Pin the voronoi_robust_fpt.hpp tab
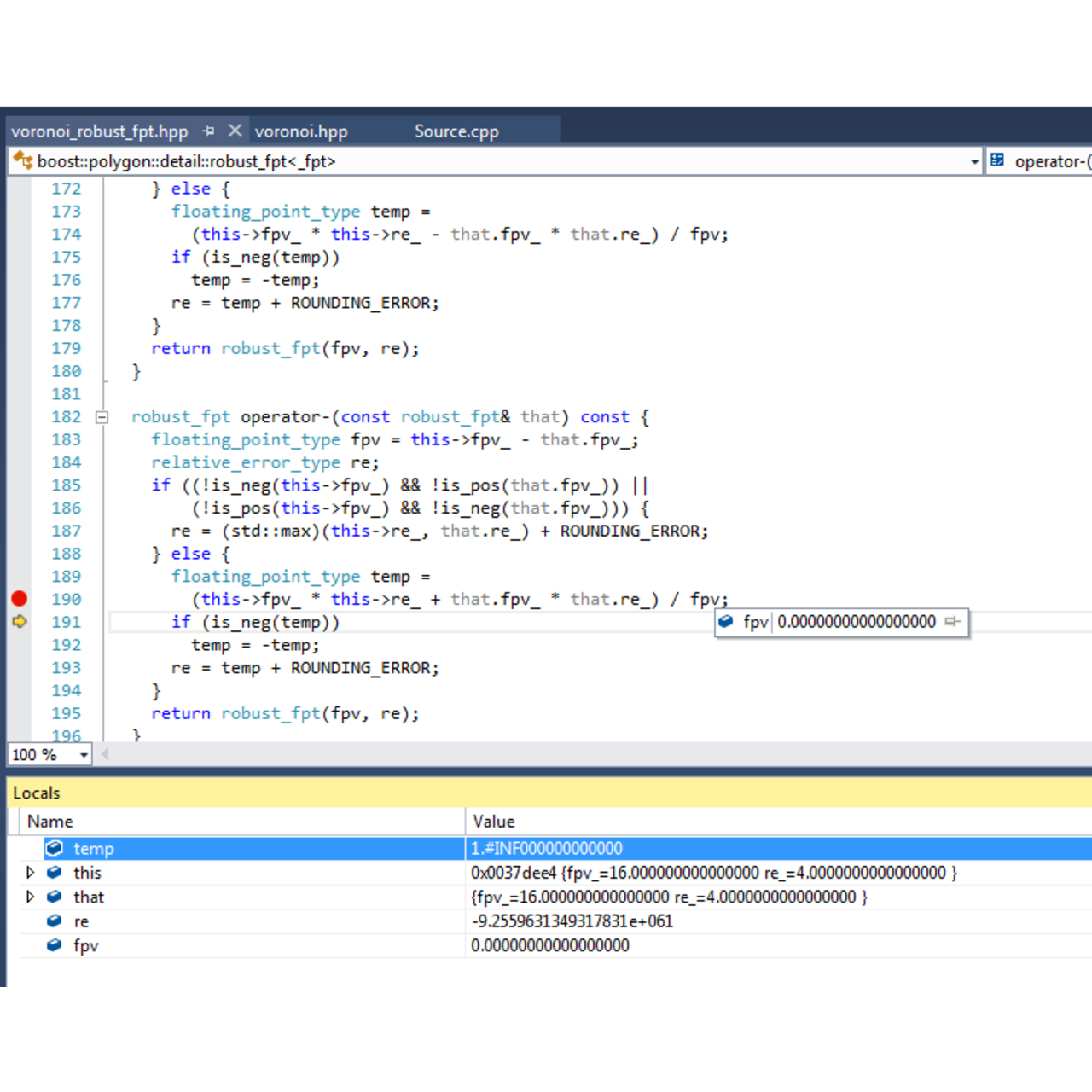Screen dimensions: 1092x1092 click(x=209, y=131)
